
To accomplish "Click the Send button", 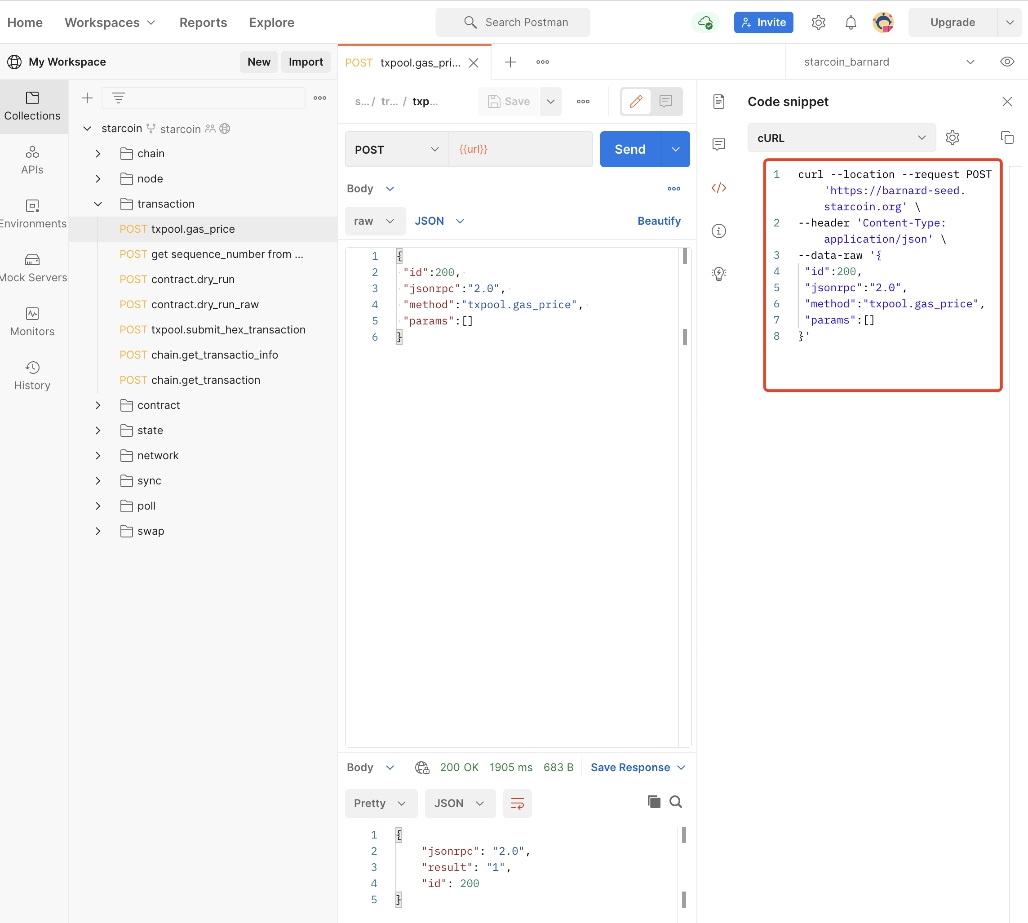I will tap(630, 149).
